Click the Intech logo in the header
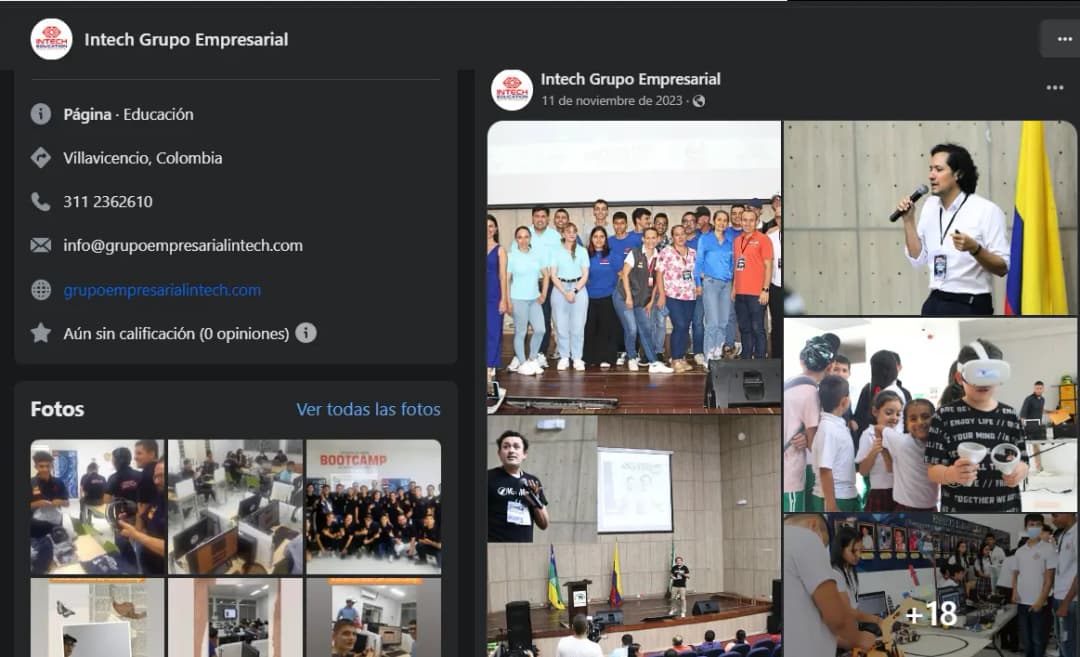The width and height of the screenshot is (1080, 657). pyautogui.click(x=51, y=39)
